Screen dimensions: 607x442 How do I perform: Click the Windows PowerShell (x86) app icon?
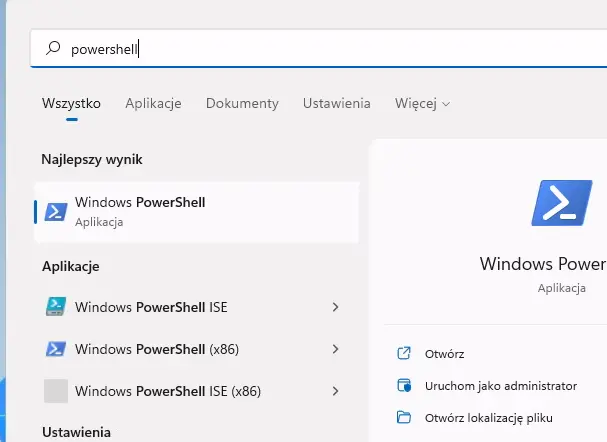click(56, 349)
